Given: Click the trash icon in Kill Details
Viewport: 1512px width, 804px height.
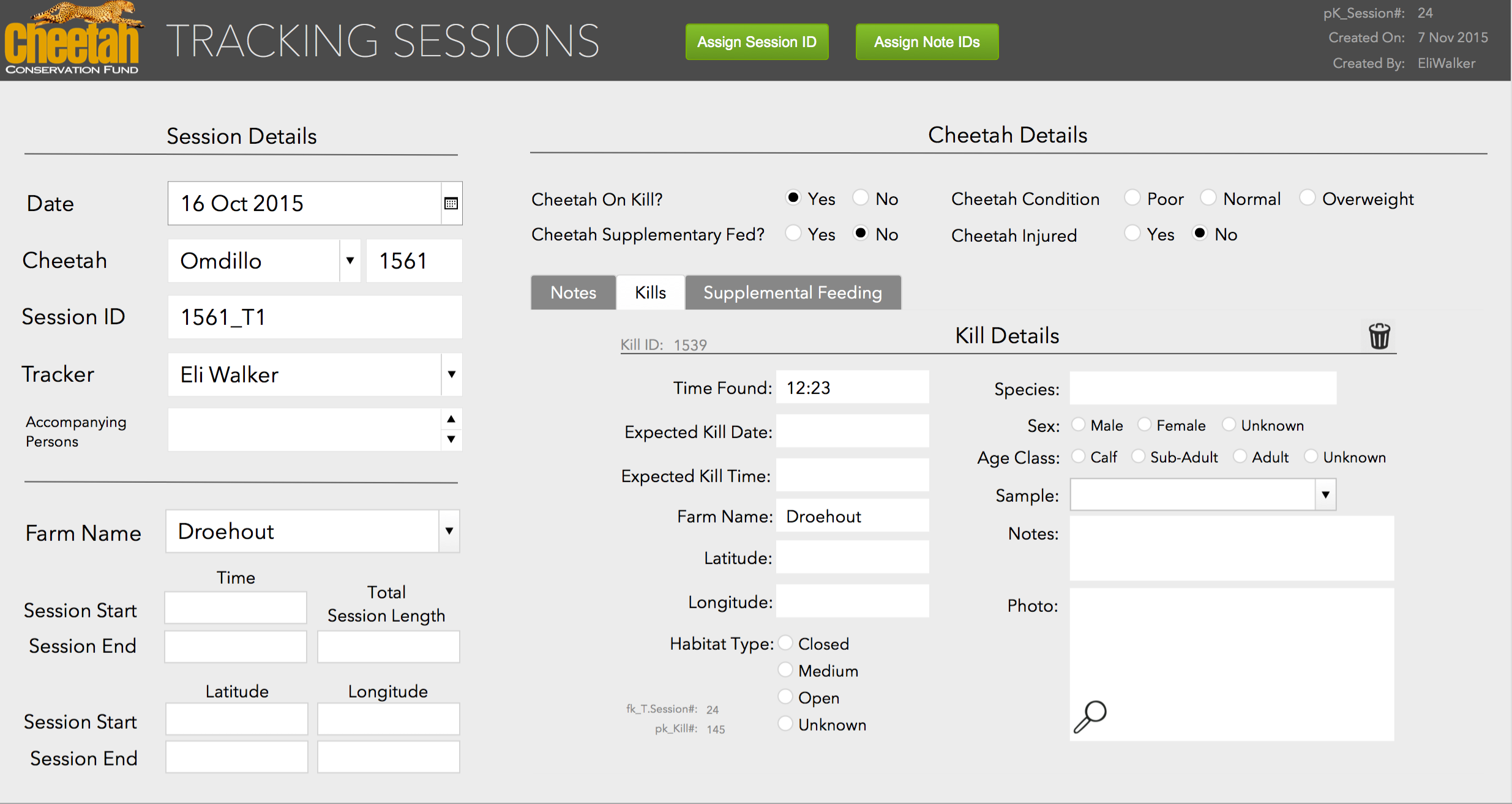Looking at the screenshot, I should (x=1379, y=336).
